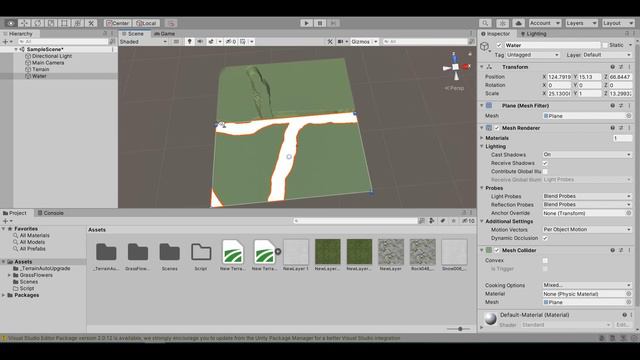Select the Project tab

click(15, 213)
